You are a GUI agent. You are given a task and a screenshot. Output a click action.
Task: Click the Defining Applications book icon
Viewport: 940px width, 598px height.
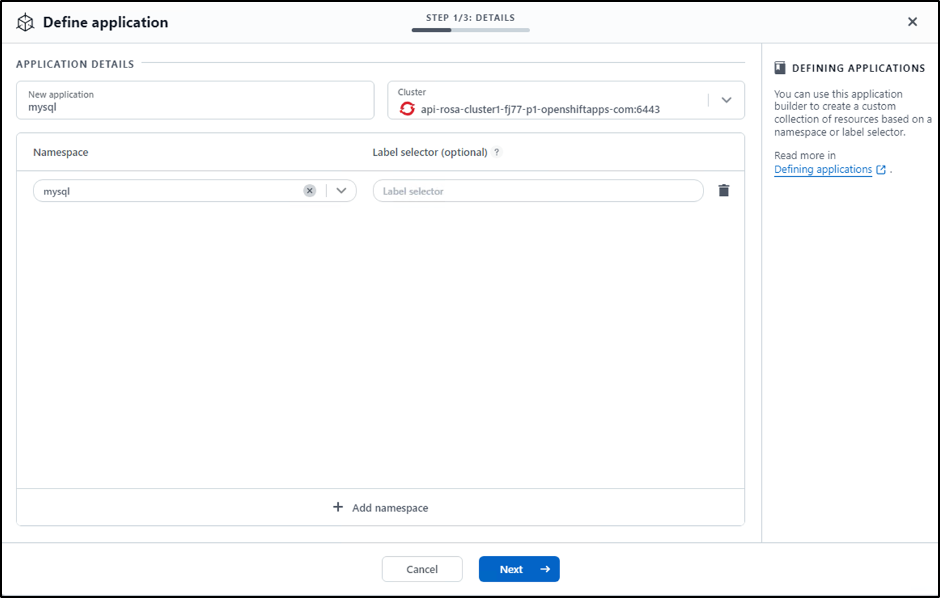[780, 68]
